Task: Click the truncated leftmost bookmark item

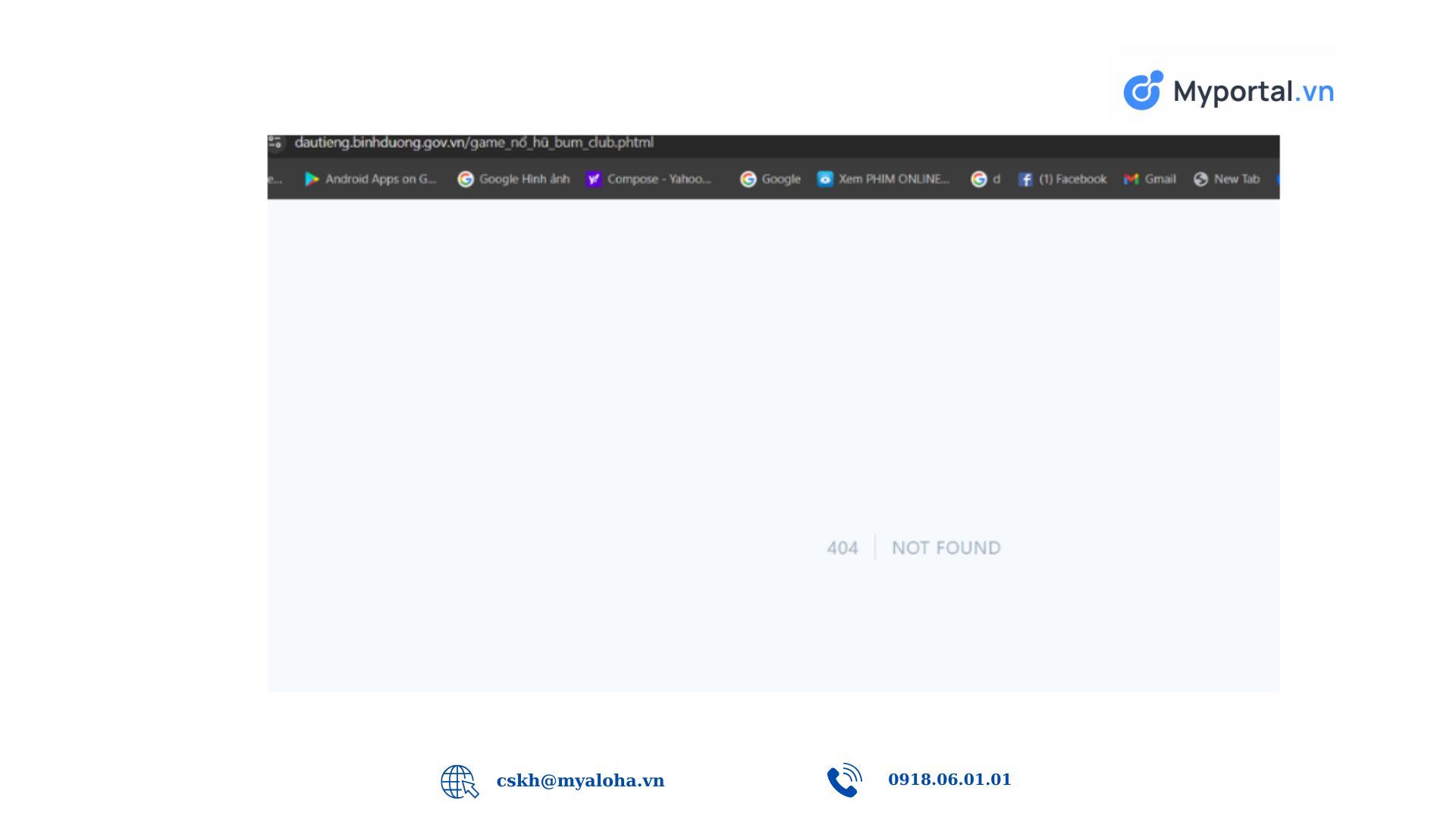Action: coord(275,179)
